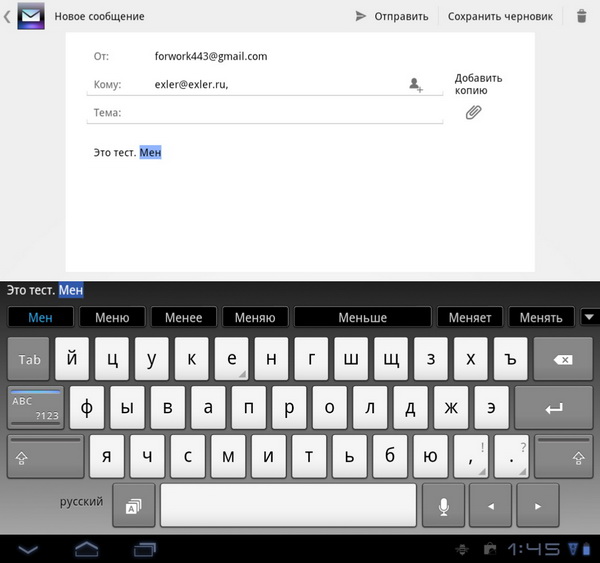Click the paperclip attachment icon
The image size is (600, 563).
point(474,112)
